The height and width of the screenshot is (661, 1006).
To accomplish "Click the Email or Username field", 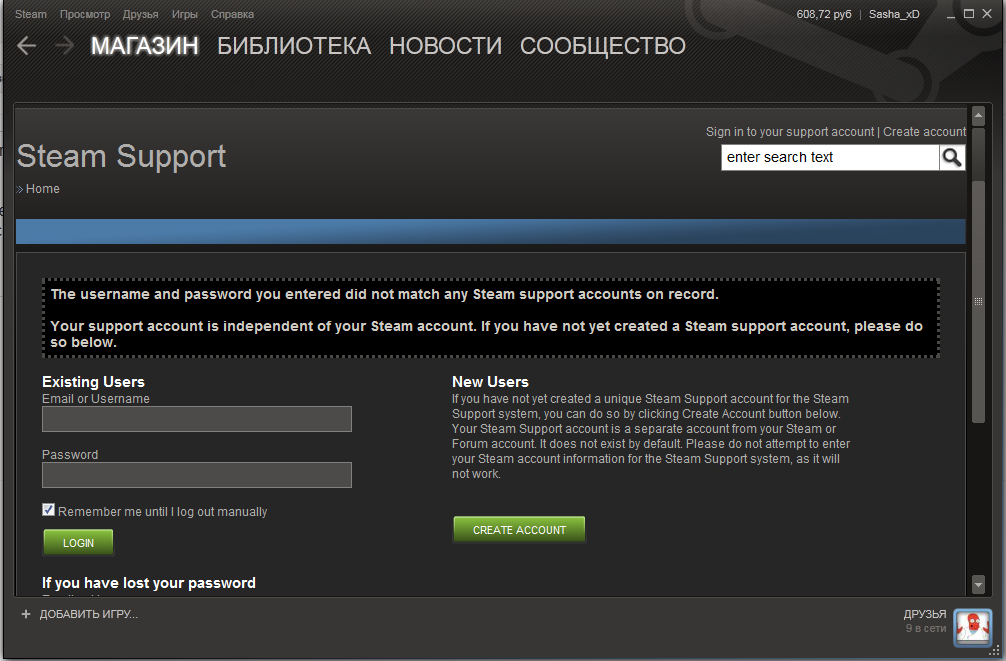I will coord(197,419).
